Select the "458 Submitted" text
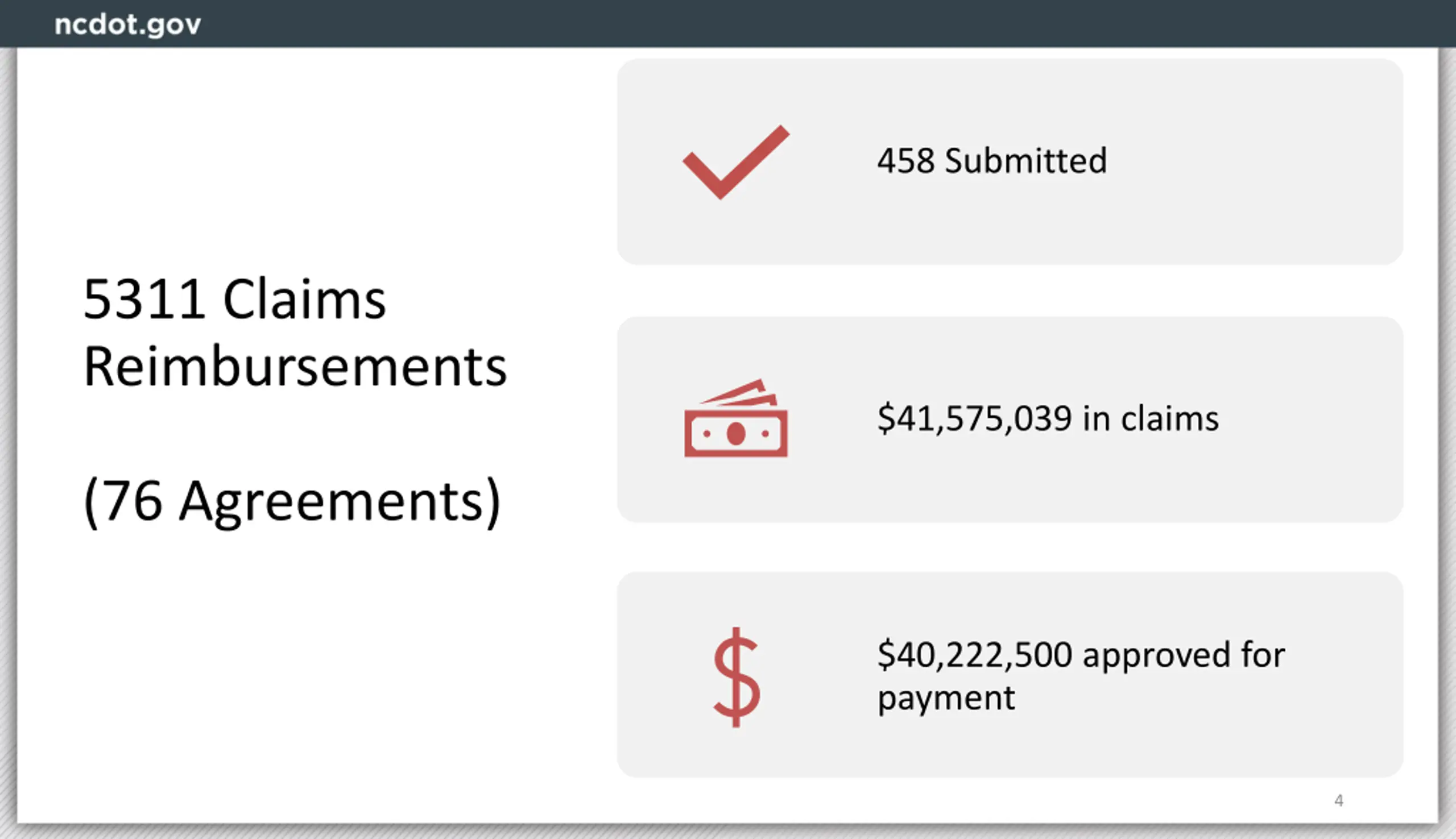This screenshot has width=1456, height=839. [x=991, y=161]
